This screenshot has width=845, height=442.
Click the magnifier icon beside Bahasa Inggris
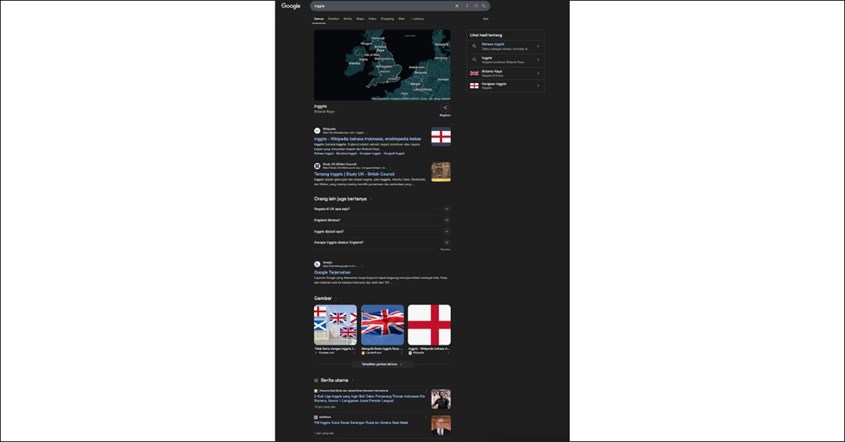(474, 46)
